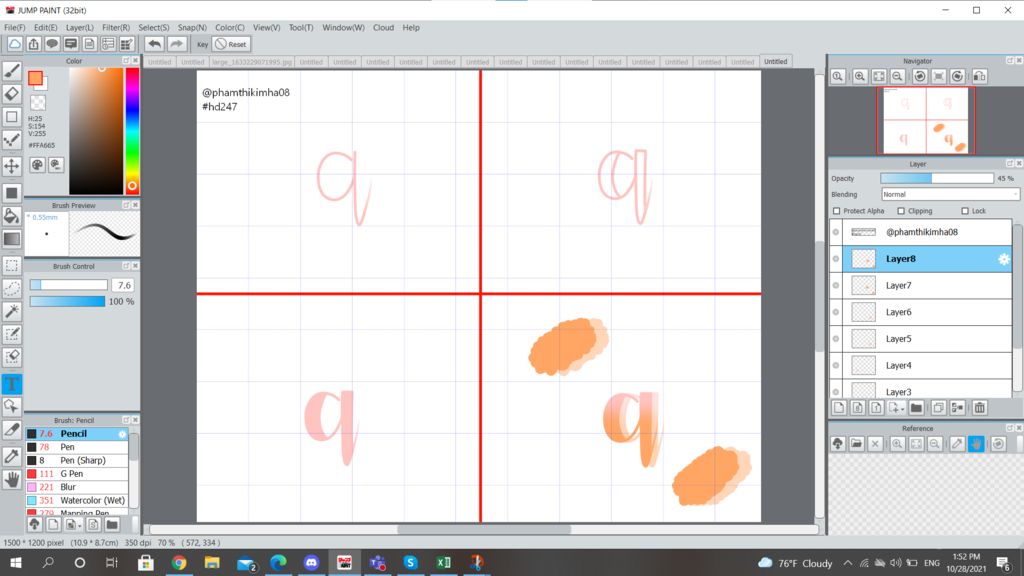Open the File(F) menu
This screenshot has height=576, width=1024.
[x=14, y=27]
